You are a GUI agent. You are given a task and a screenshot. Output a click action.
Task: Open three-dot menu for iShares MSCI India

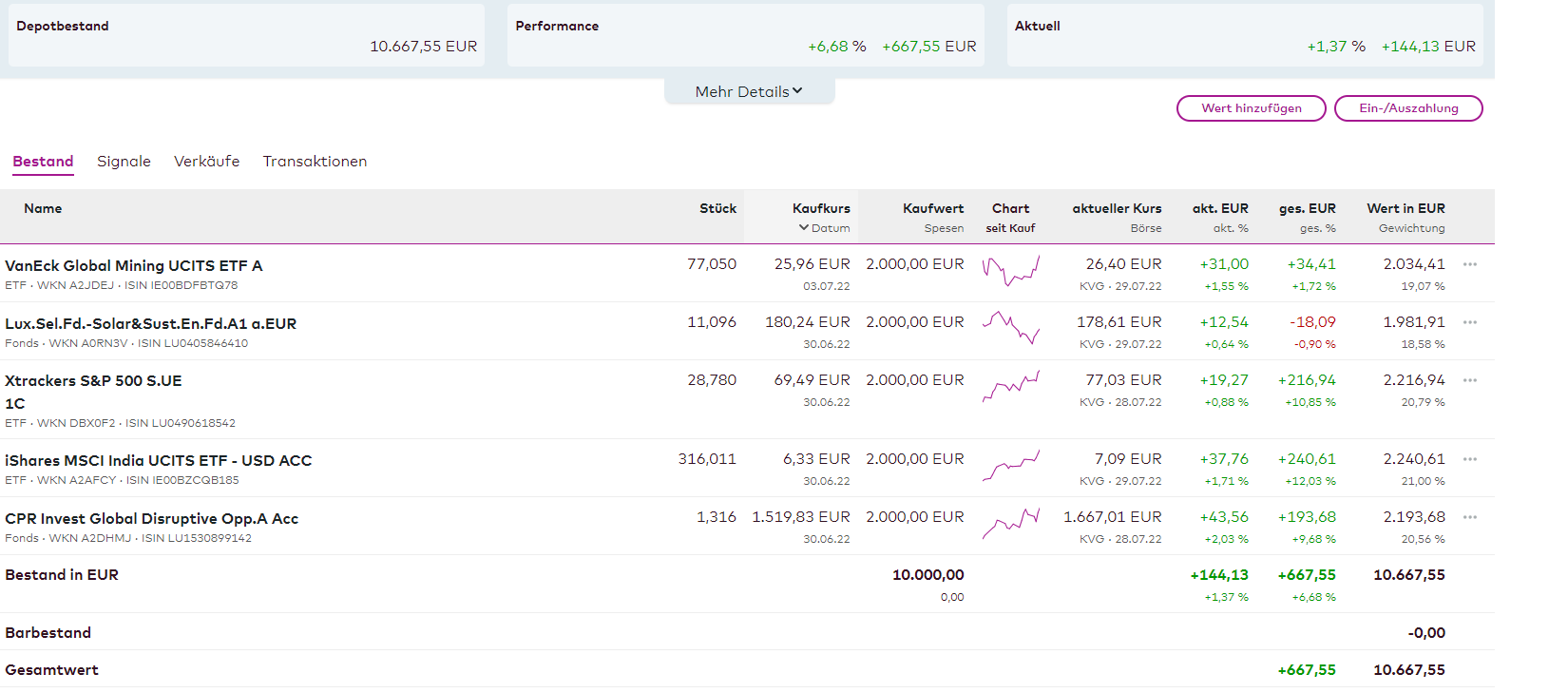1469,459
